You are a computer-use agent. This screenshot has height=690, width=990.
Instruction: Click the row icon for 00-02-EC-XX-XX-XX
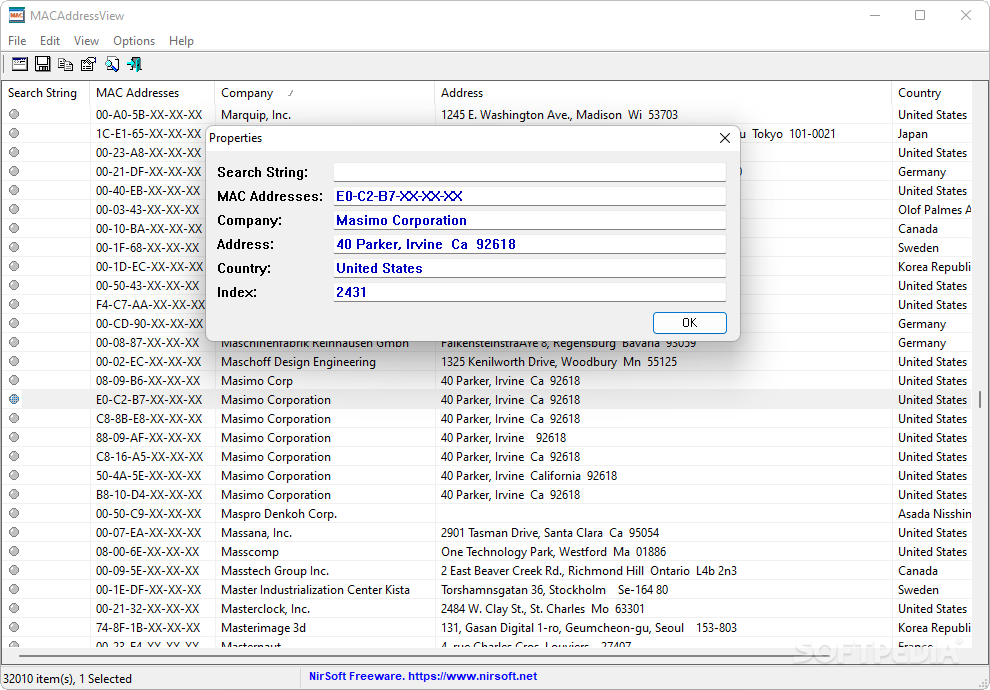point(14,361)
